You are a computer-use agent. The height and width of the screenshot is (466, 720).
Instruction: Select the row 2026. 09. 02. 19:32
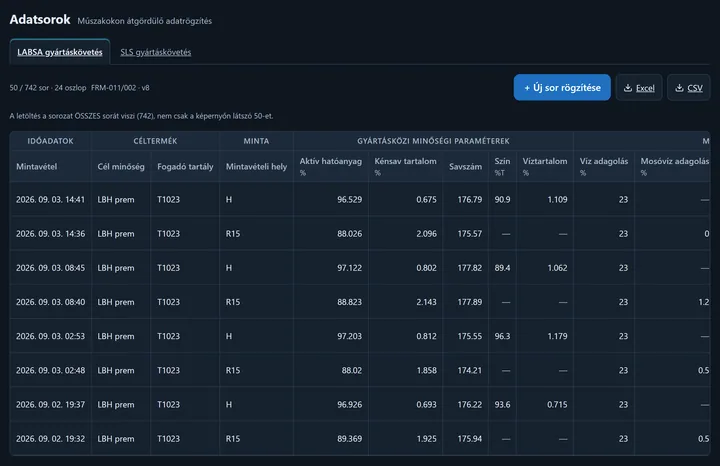click(x=360, y=438)
